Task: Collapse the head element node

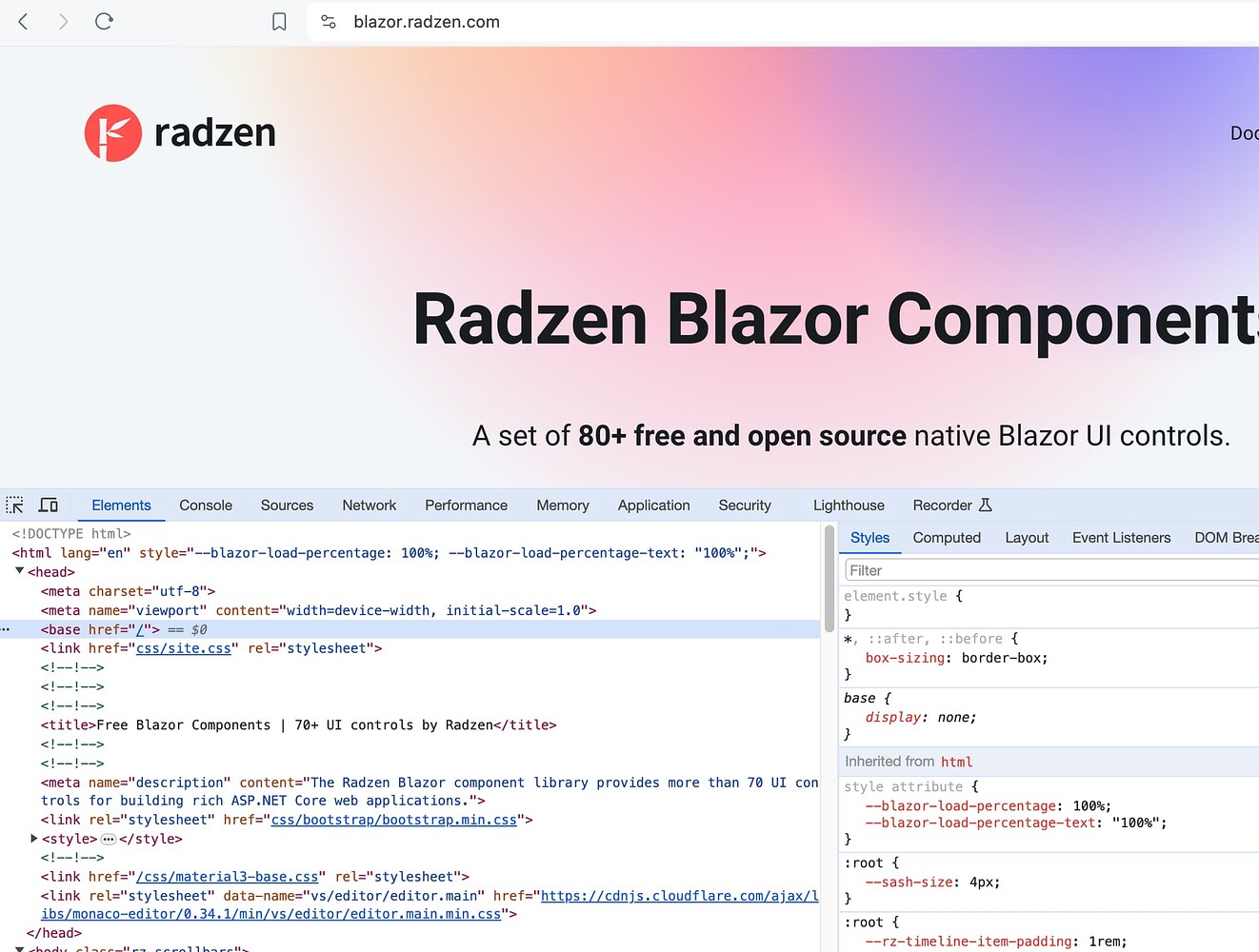Action: [20, 571]
